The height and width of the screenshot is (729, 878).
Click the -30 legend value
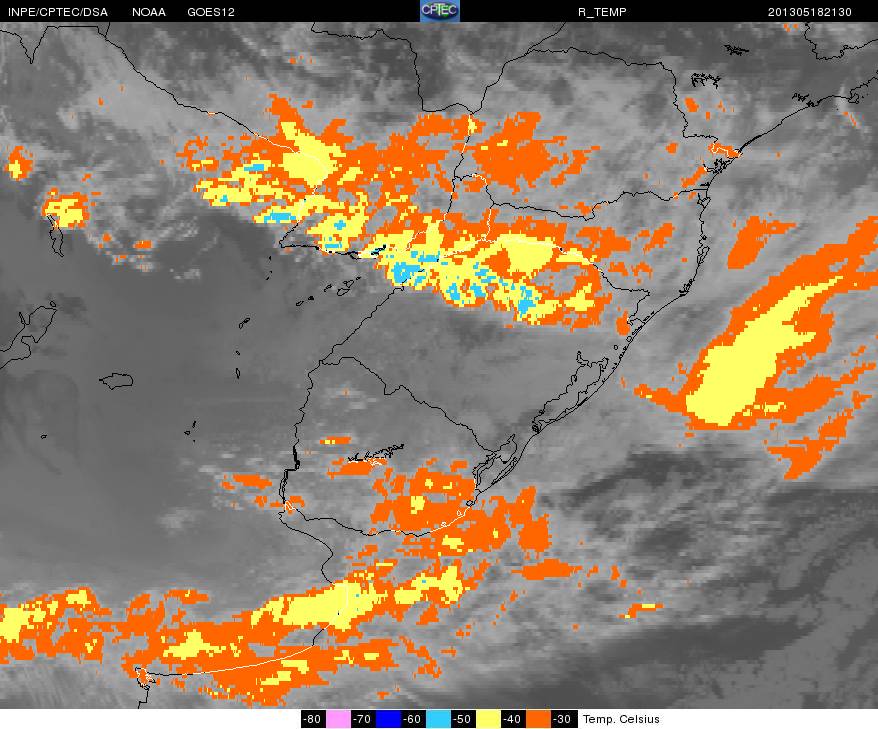click(563, 719)
